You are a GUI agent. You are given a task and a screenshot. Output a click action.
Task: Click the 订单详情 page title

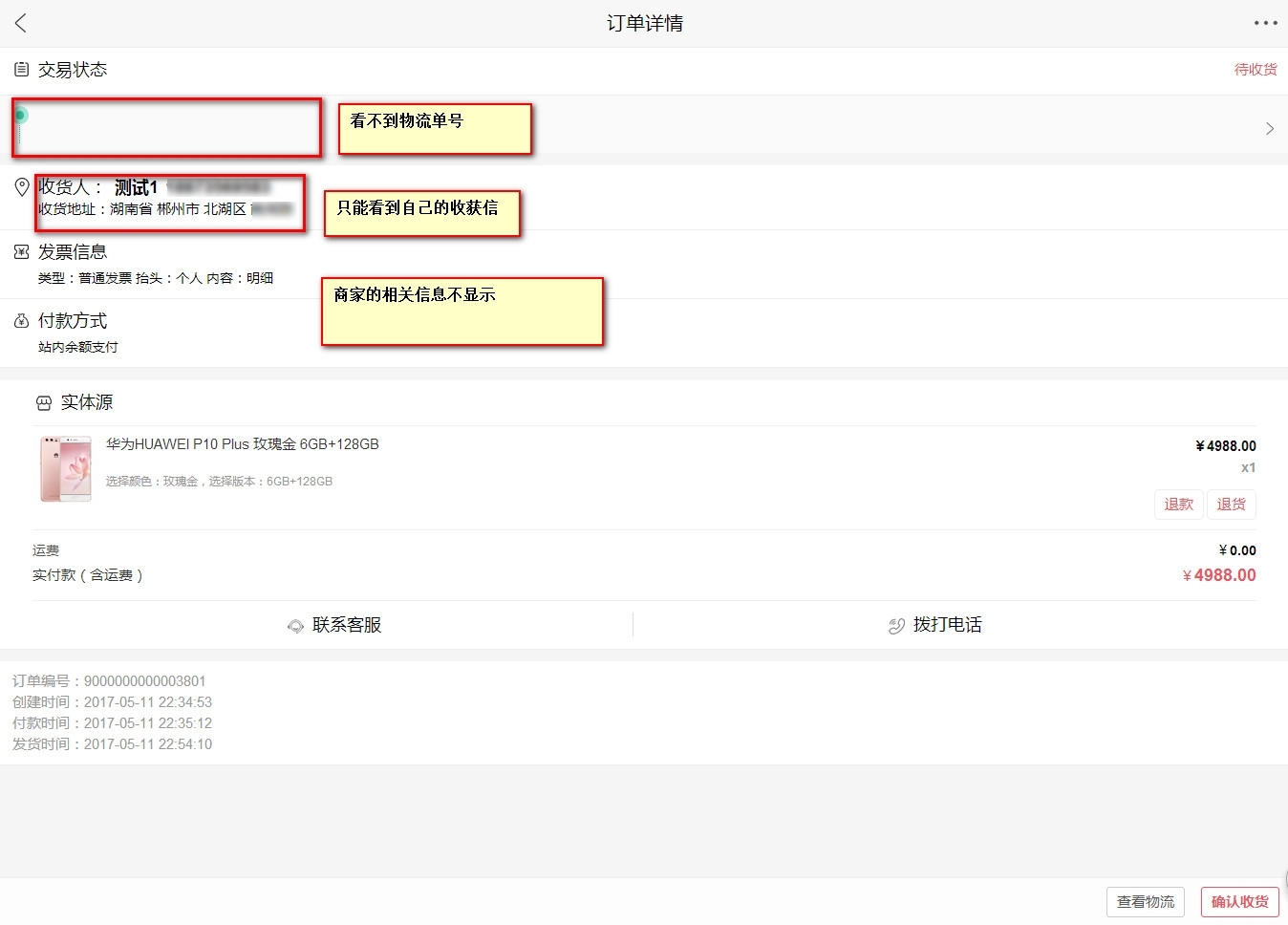click(645, 23)
